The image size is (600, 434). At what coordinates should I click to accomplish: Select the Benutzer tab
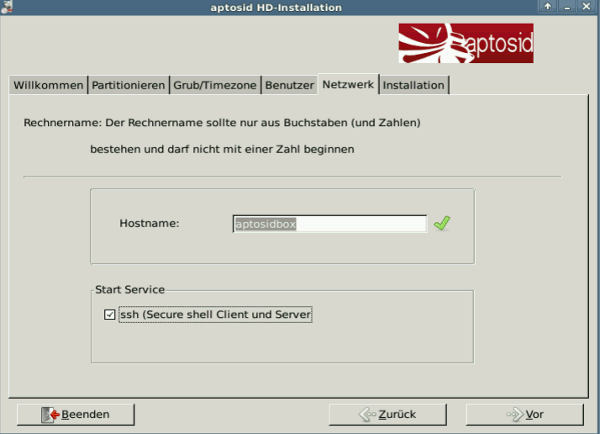coord(289,85)
